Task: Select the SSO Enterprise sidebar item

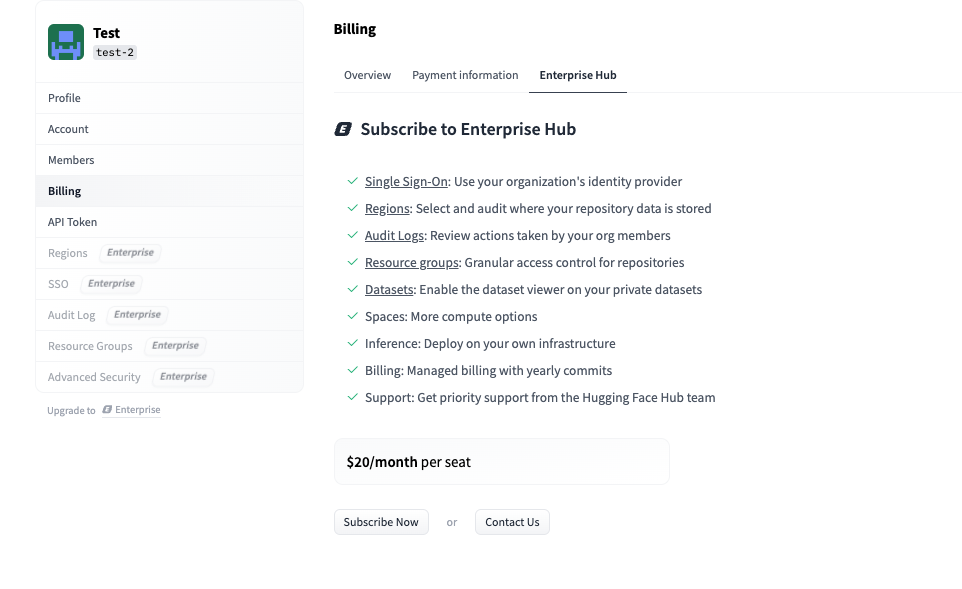Action: 59,284
